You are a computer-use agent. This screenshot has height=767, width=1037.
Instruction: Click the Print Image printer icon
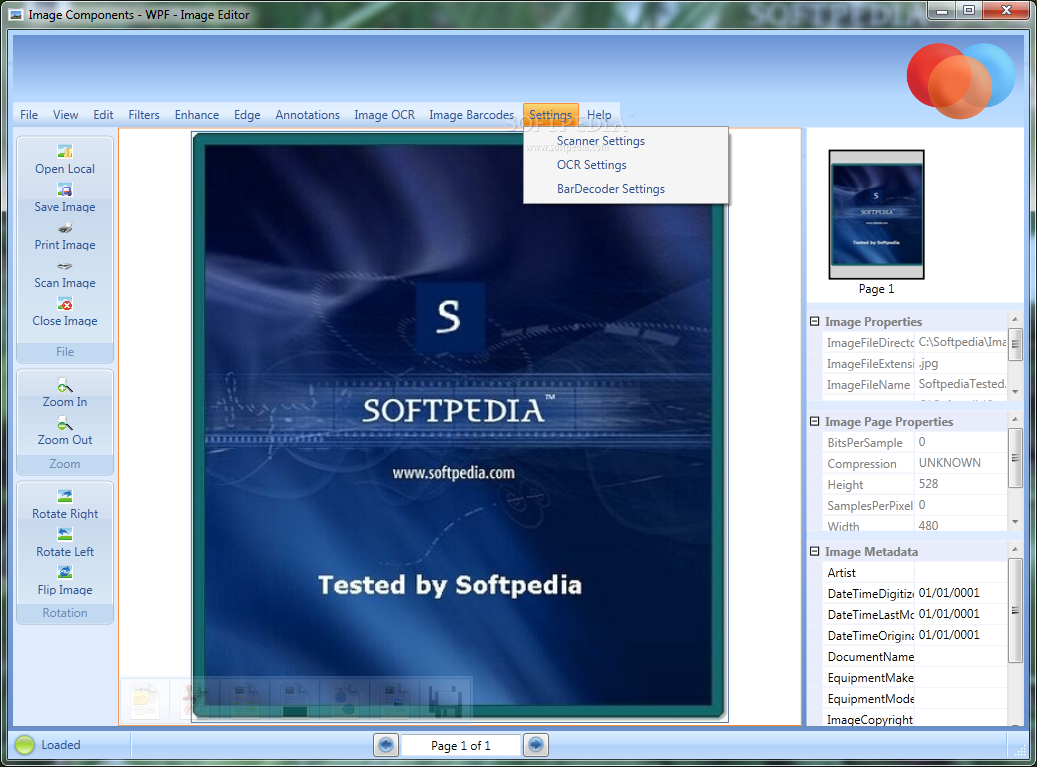pyautogui.click(x=65, y=228)
